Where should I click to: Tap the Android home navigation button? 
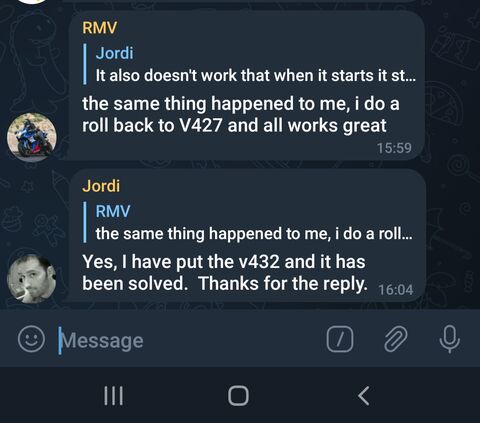238,396
